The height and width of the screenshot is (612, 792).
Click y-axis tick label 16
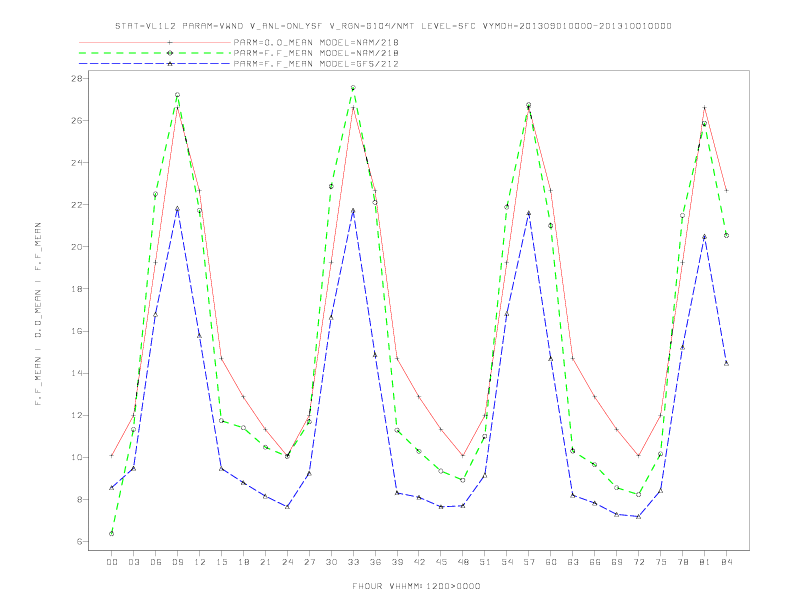click(77, 331)
